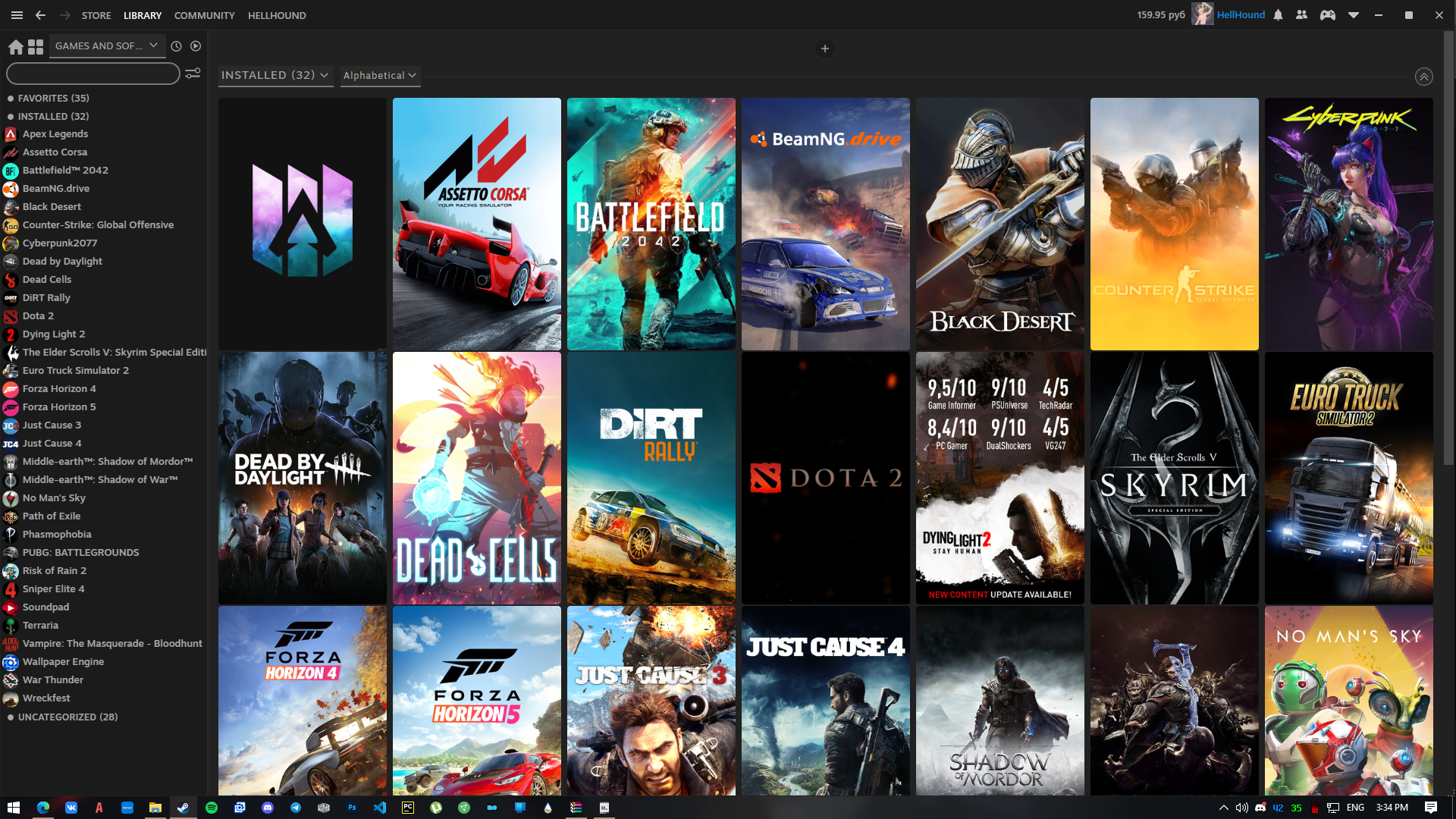Click the back navigation arrow
This screenshot has width=1456, height=819.
pyautogui.click(x=40, y=15)
